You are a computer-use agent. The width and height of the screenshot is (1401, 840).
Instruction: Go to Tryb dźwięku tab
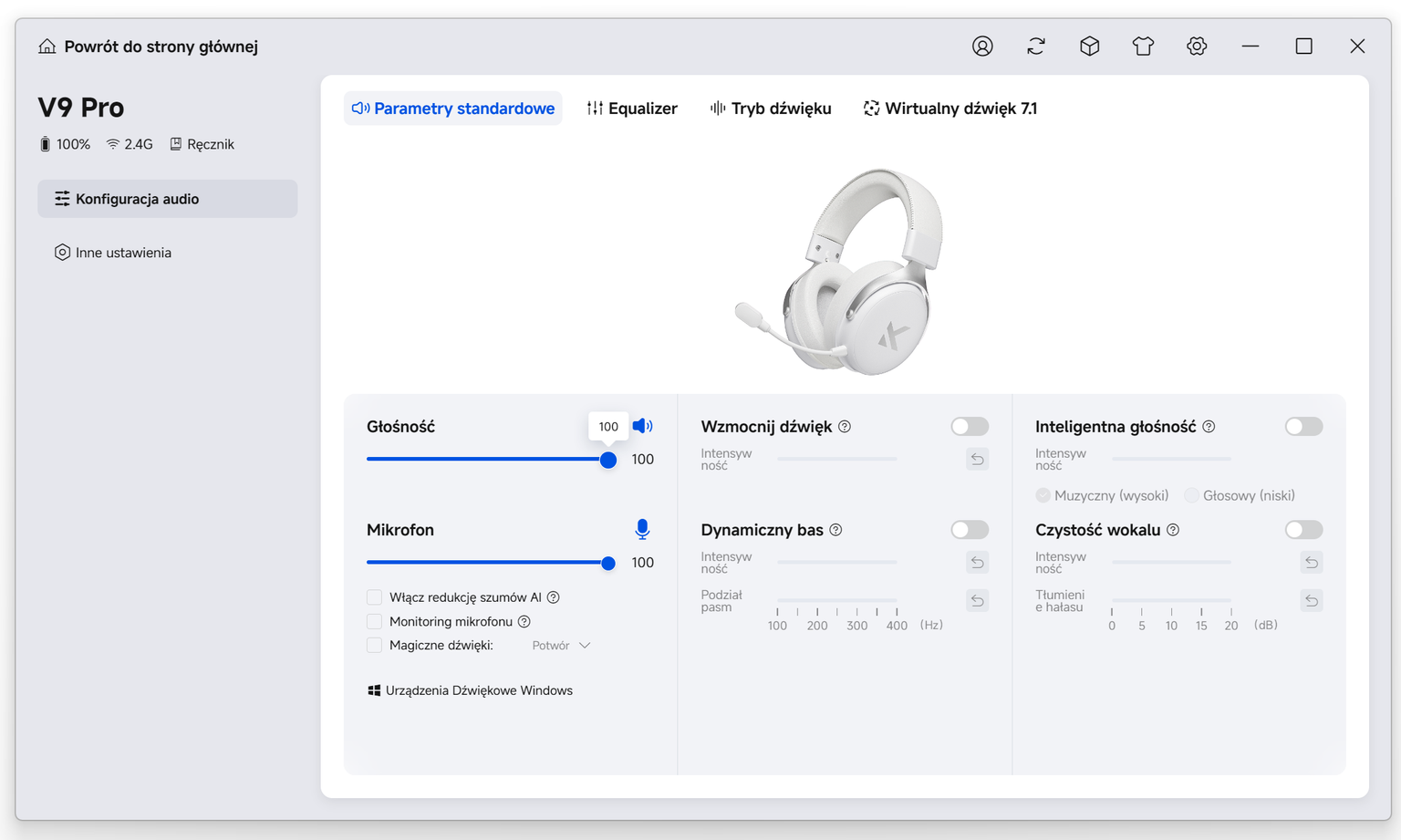(x=771, y=109)
